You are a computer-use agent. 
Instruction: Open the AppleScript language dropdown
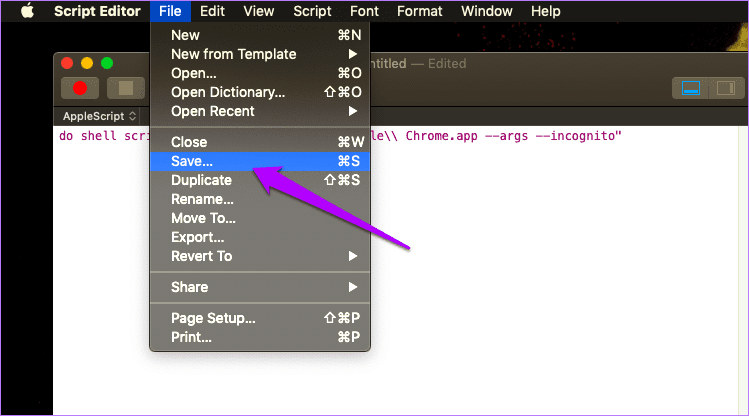click(99, 116)
